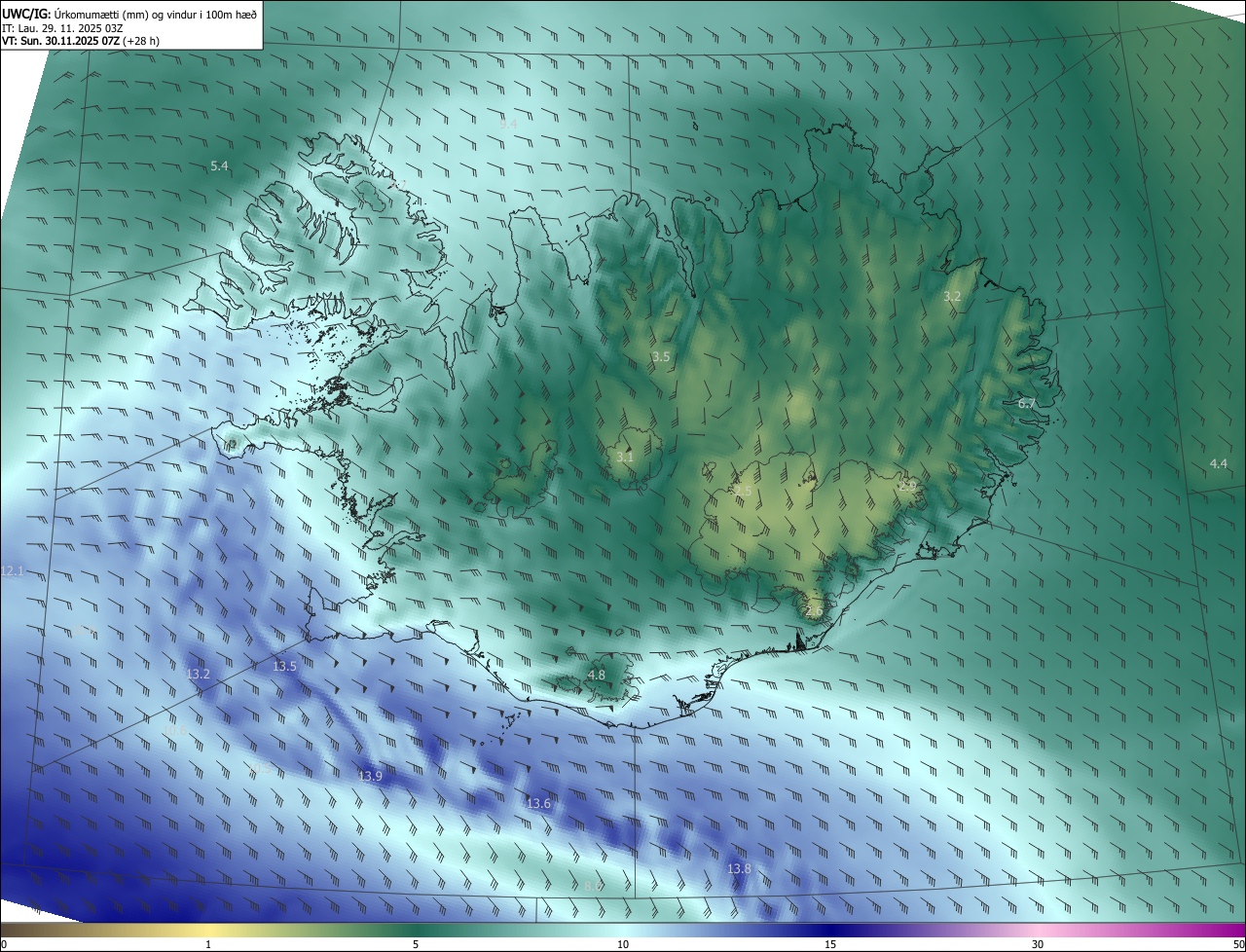Click the legend tick labeled 1
1246x952 pixels.
point(208,944)
